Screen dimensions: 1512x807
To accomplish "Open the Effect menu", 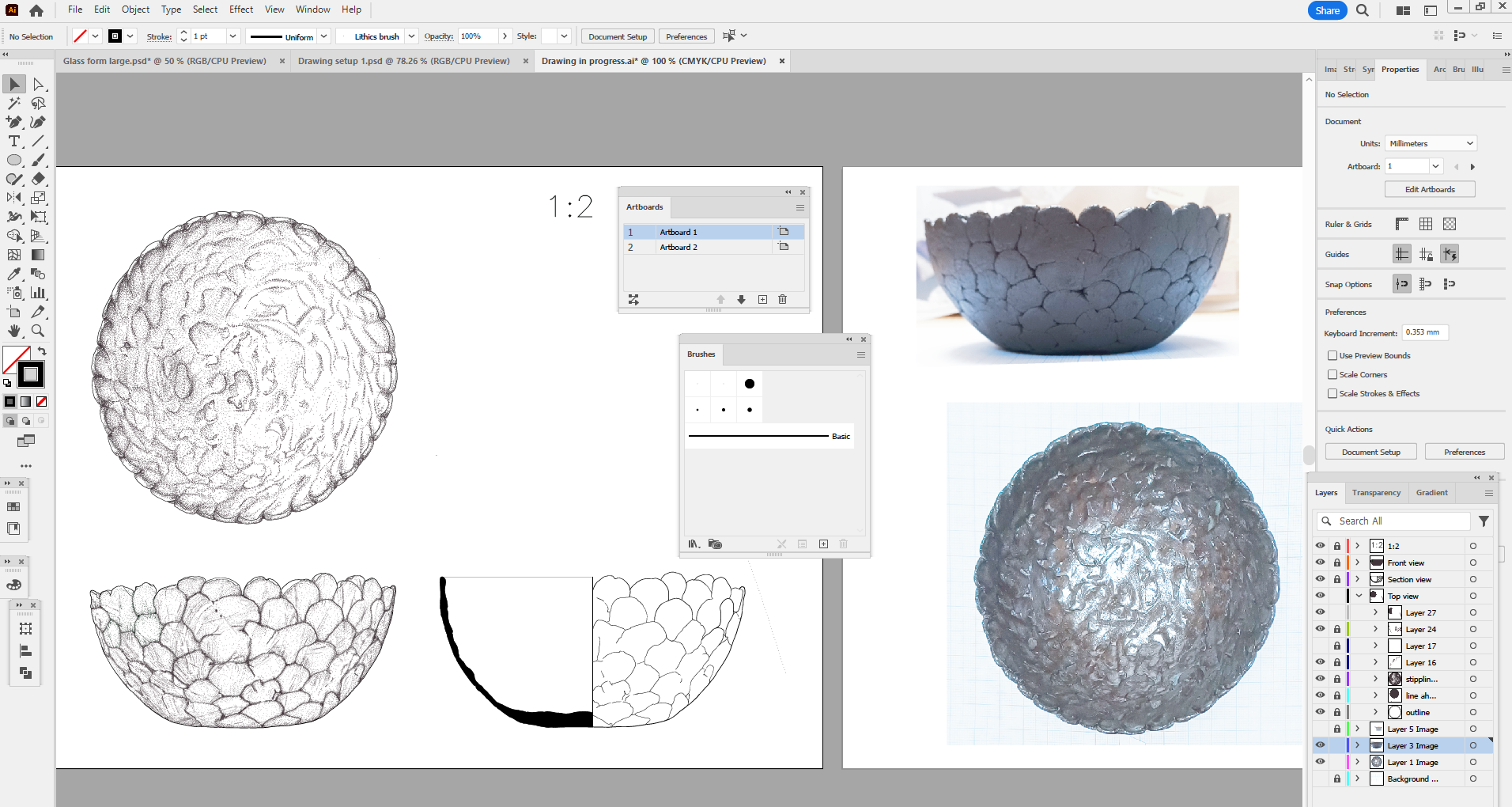I will click(241, 9).
